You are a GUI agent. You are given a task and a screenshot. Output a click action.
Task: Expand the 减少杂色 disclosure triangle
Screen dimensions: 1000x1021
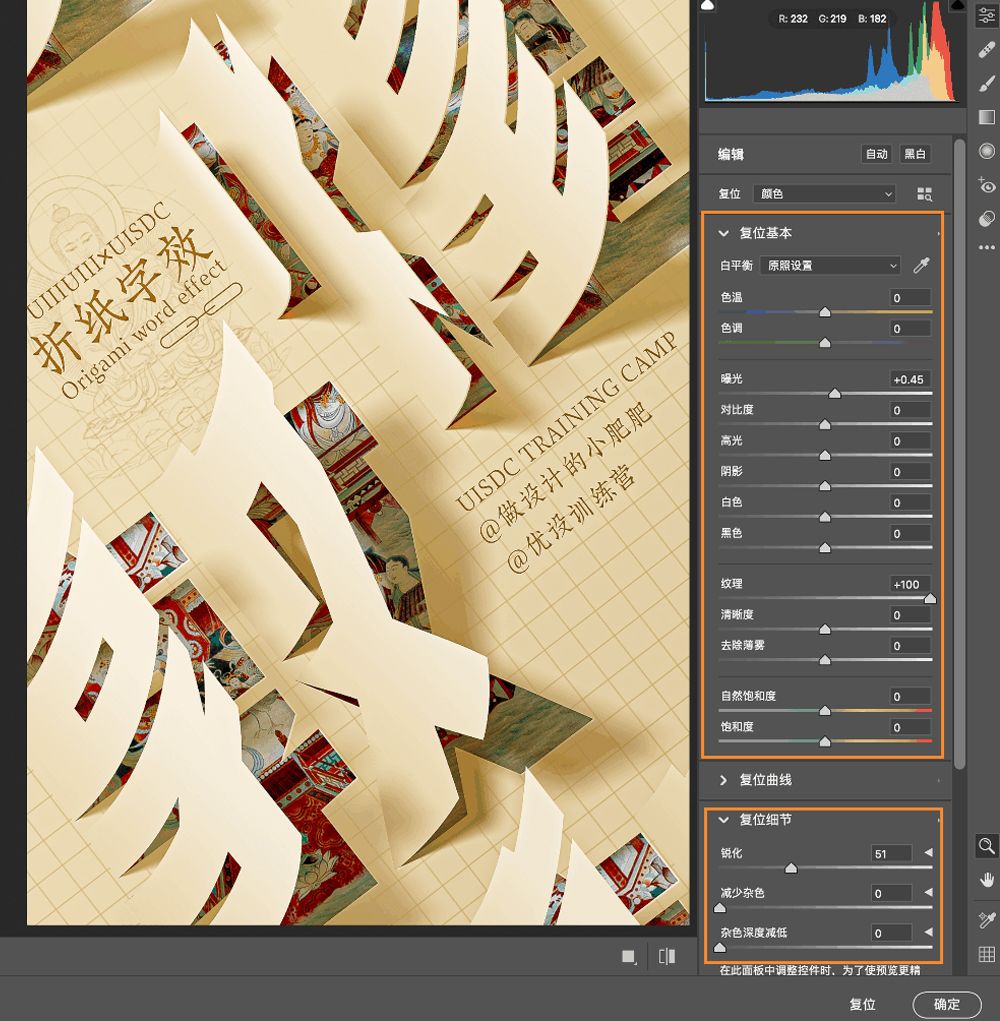[x=928, y=892]
